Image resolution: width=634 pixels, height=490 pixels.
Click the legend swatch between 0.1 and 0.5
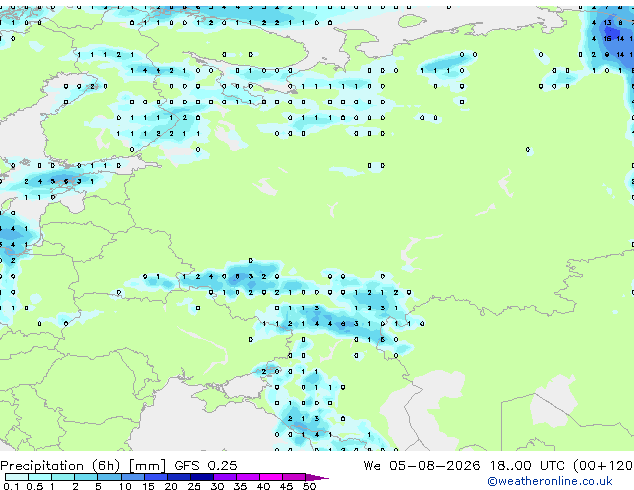coord(17,477)
